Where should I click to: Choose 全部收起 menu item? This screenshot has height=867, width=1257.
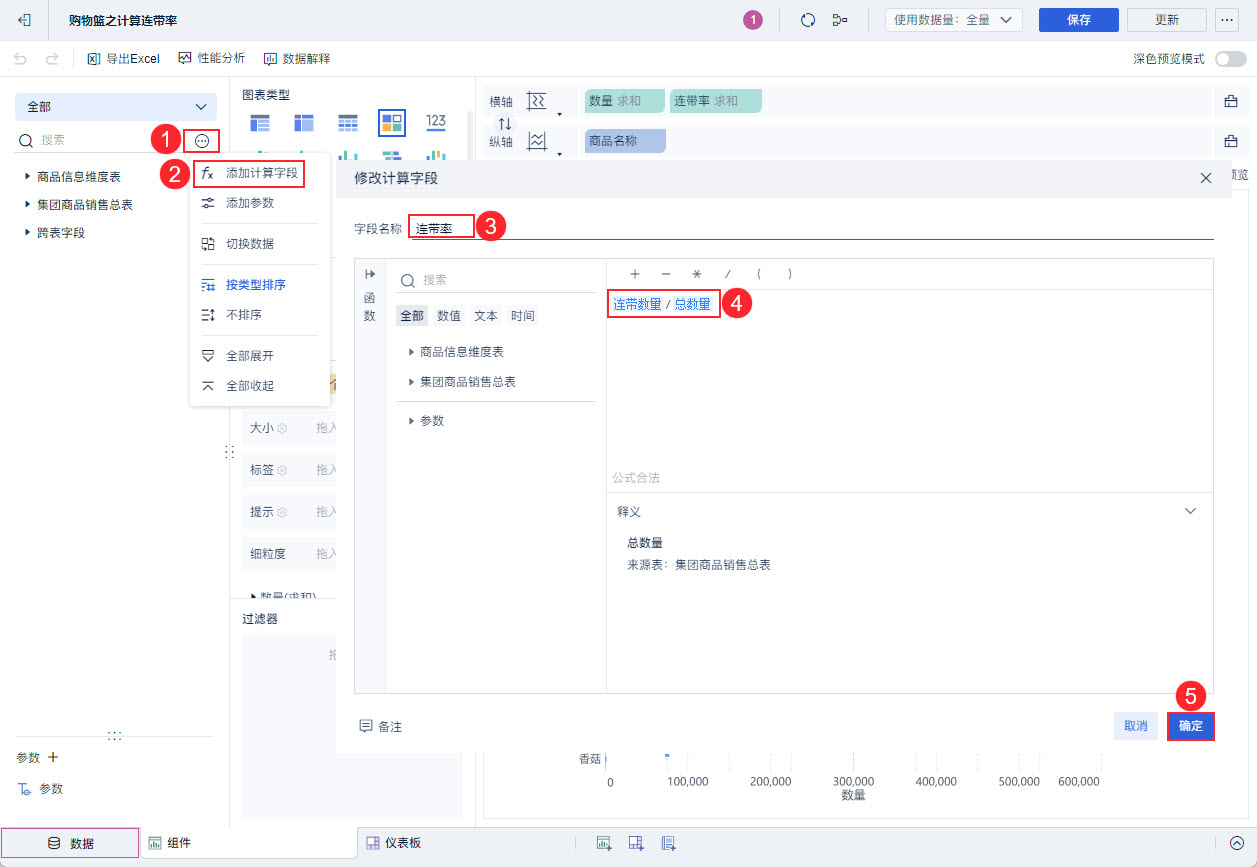coord(260,386)
